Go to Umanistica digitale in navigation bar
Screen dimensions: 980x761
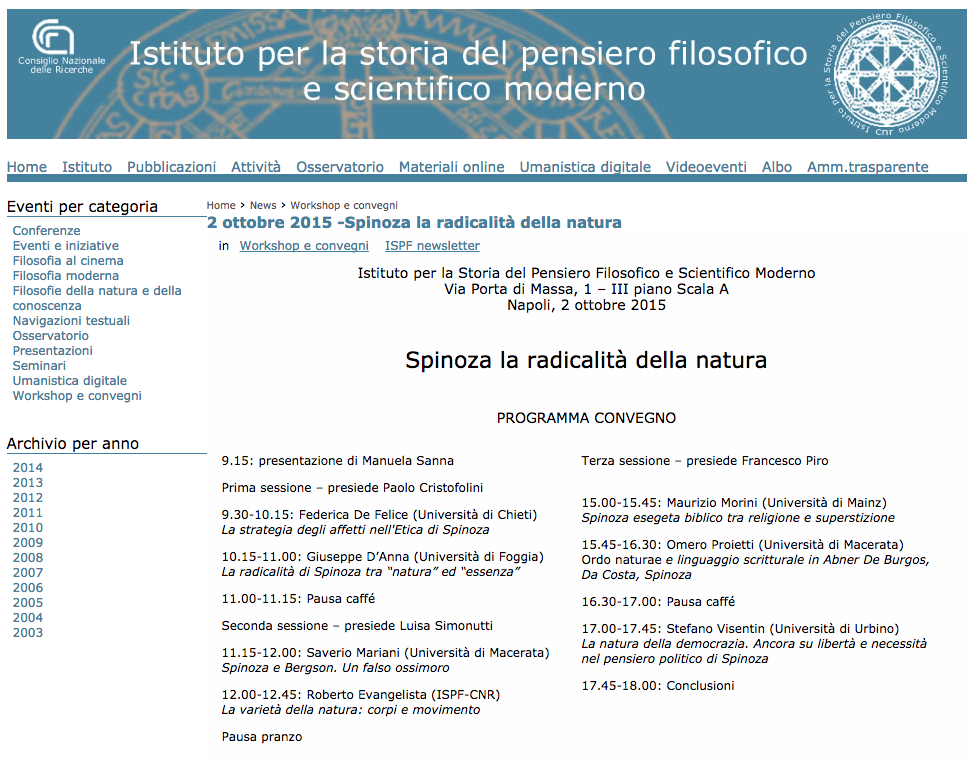click(585, 167)
